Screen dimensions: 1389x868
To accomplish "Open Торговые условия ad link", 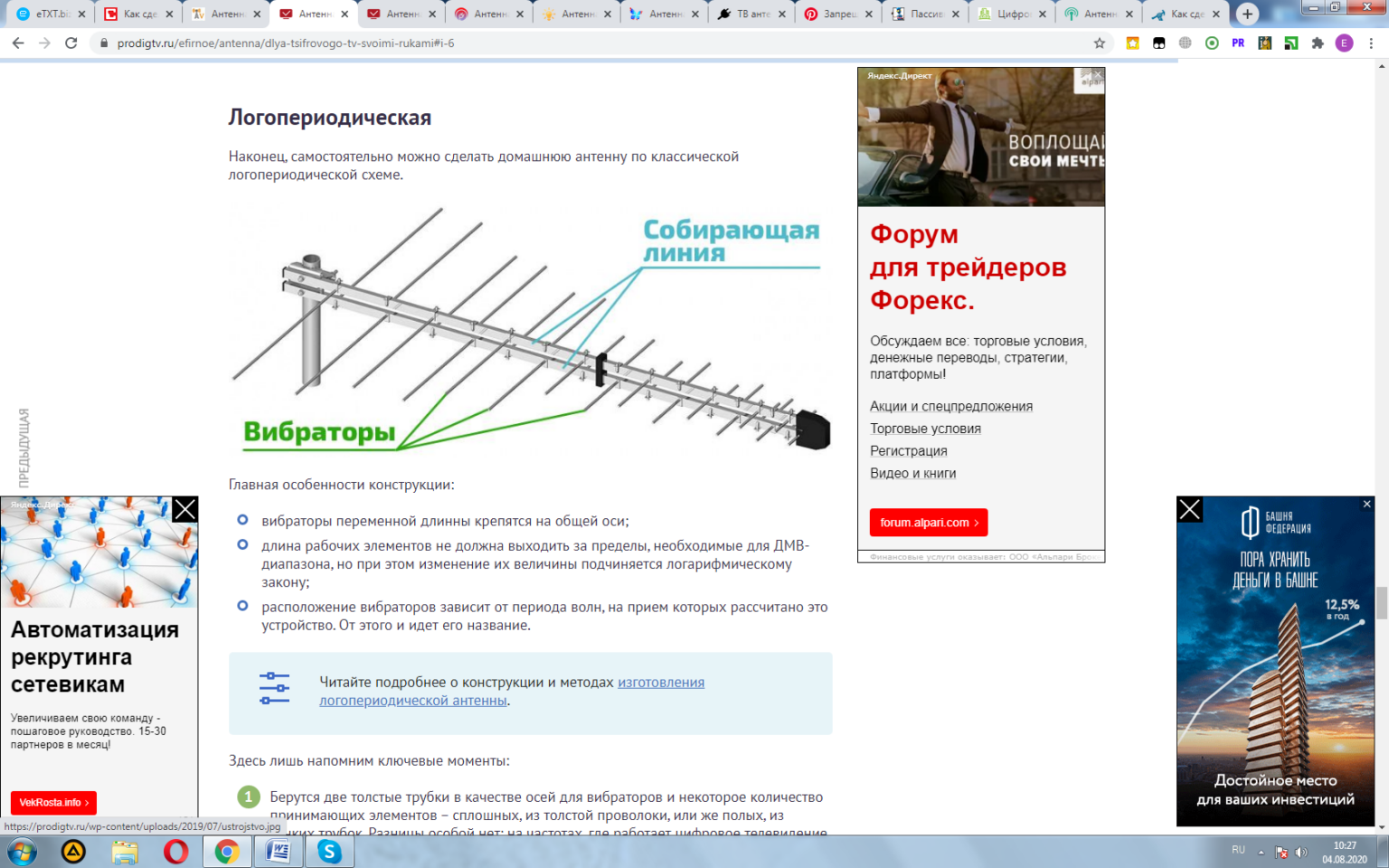I will coord(925,429).
